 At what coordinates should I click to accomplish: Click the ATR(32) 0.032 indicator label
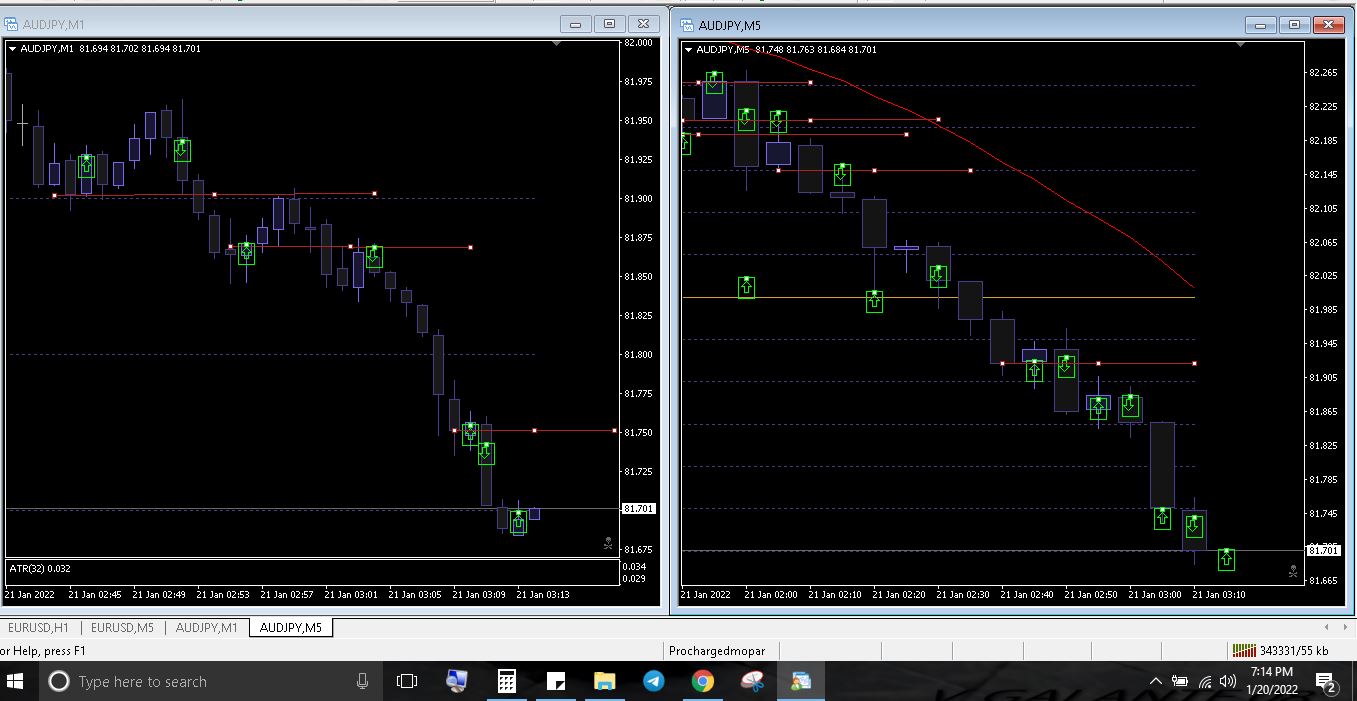pyautogui.click(x=40, y=568)
